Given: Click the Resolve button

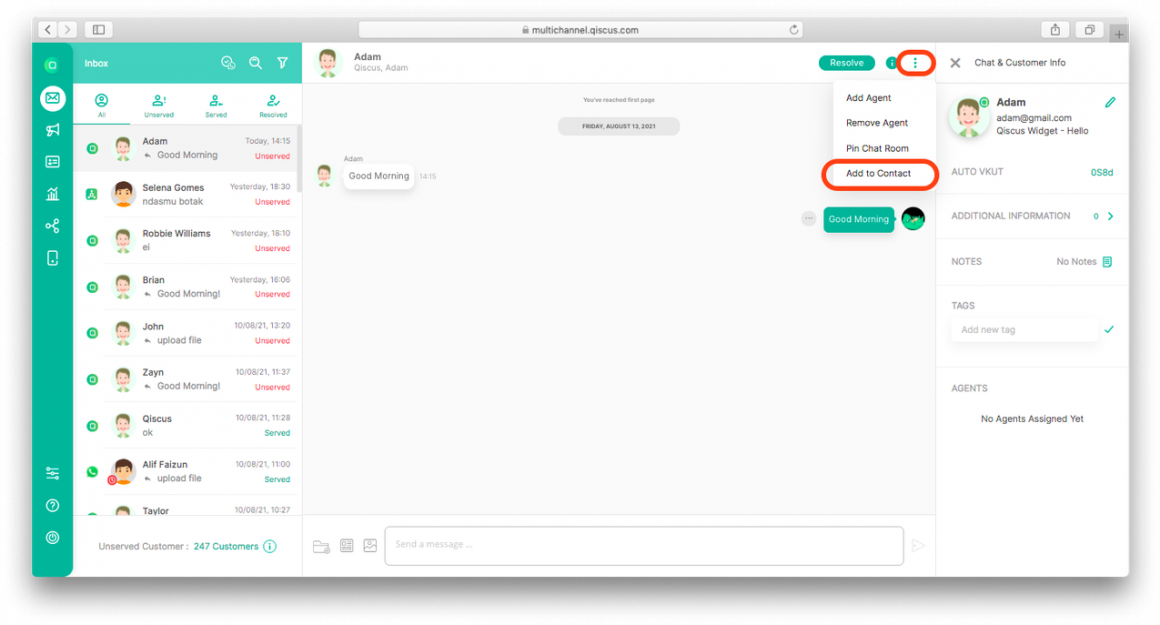Looking at the screenshot, I should (846, 62).
